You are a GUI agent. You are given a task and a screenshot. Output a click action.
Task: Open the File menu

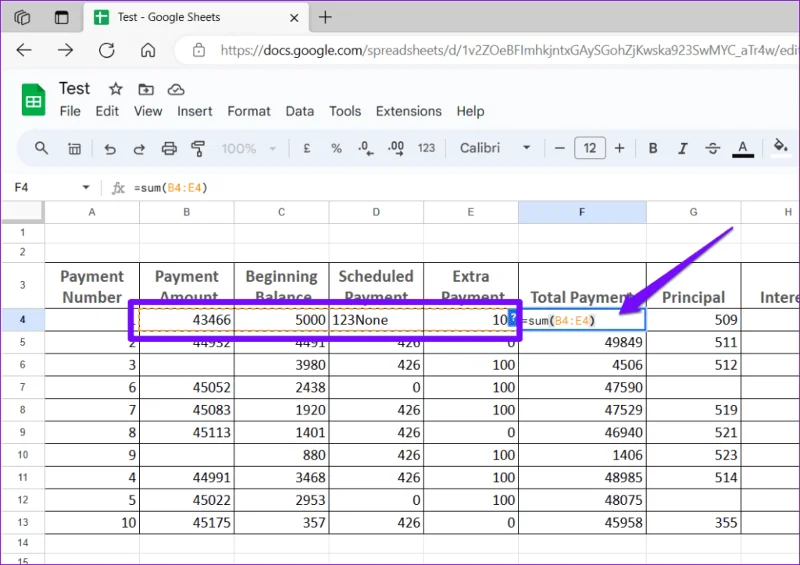tap(70, 111)
